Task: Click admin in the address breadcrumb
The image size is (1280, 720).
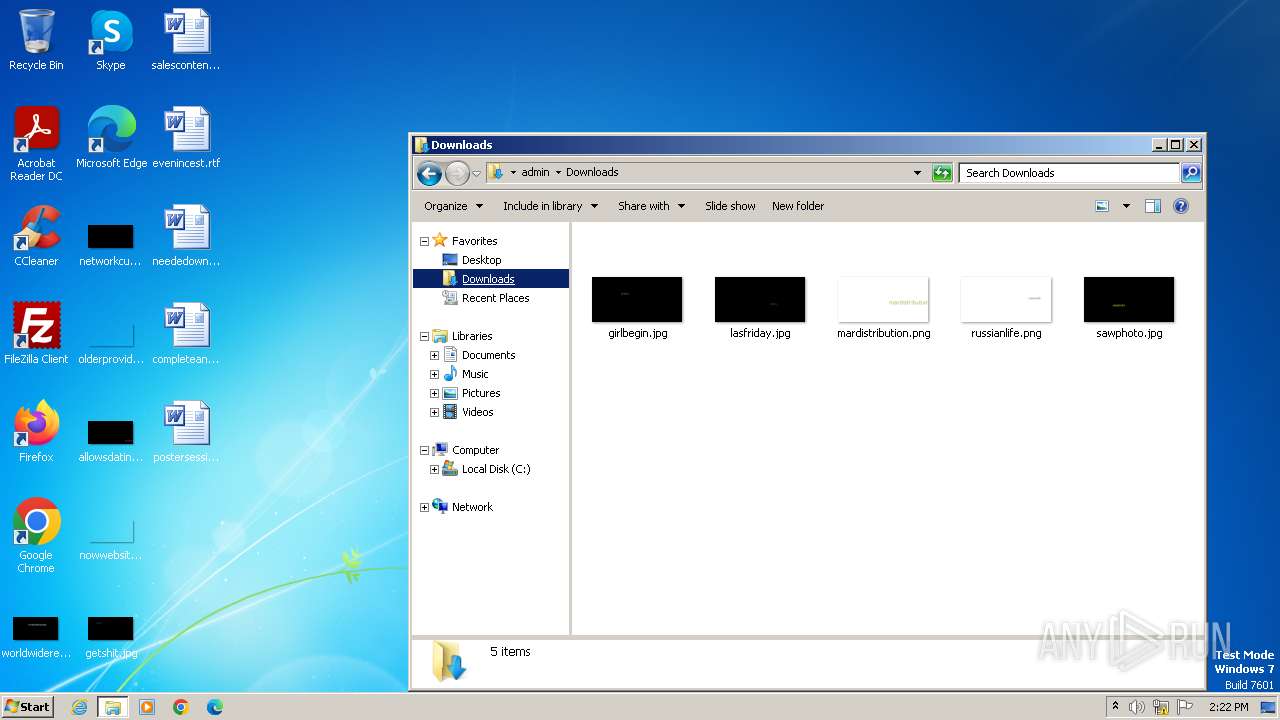Action: 535,172
